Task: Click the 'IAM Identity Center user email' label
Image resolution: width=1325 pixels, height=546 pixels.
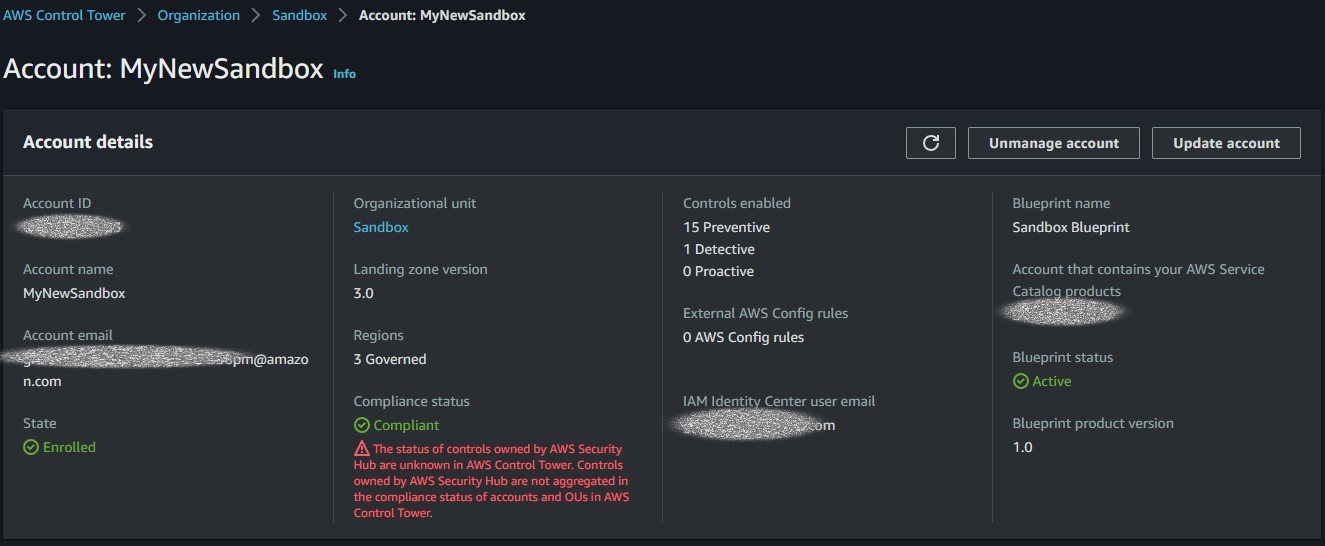Action: click(779, 401)
